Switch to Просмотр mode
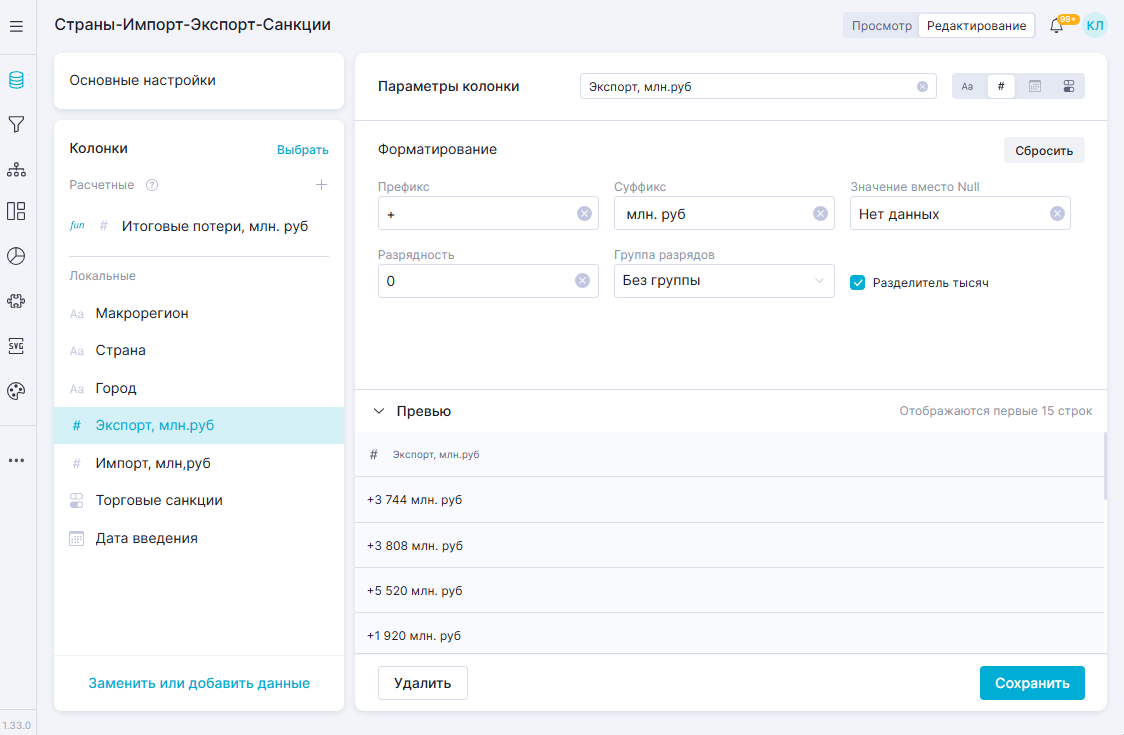The image size is (1124, 735). tap(880, 26)
